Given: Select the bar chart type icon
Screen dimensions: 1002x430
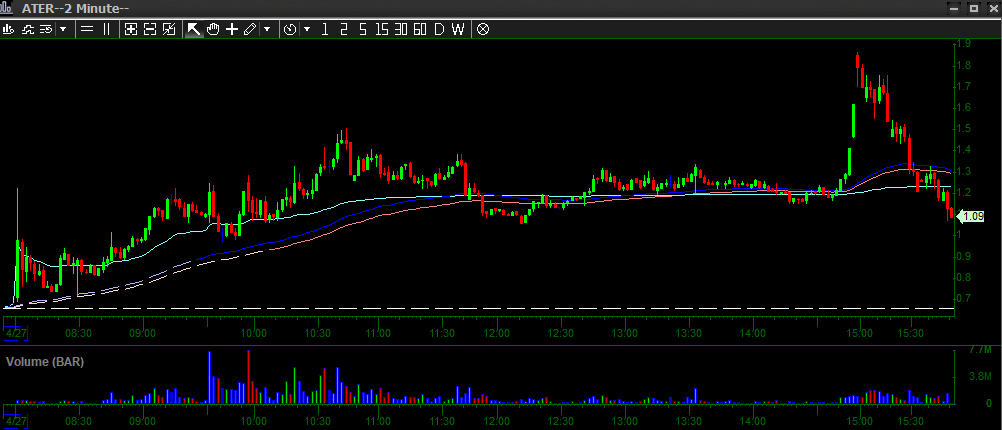Looking at the screenshot, I should 8,29.
